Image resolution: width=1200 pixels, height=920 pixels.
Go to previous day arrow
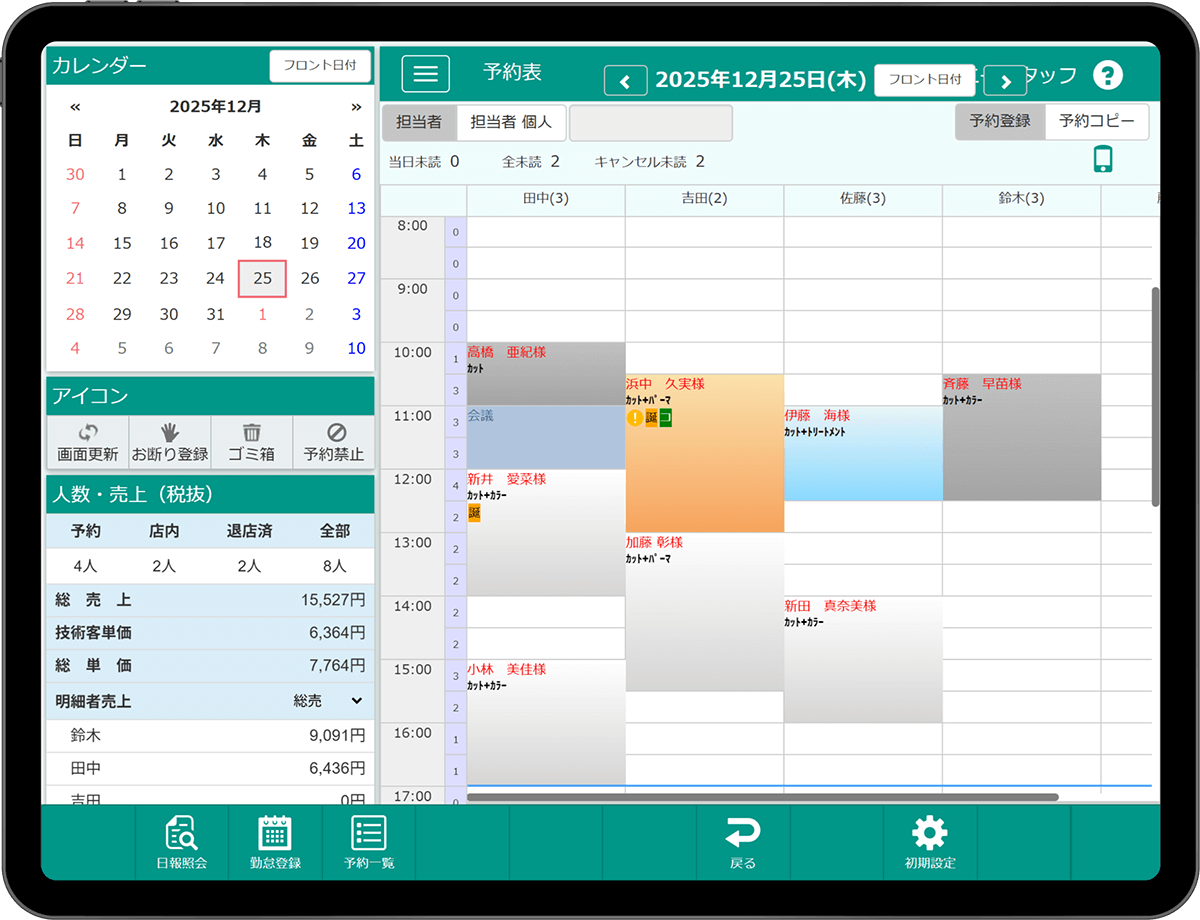[626, 81]
